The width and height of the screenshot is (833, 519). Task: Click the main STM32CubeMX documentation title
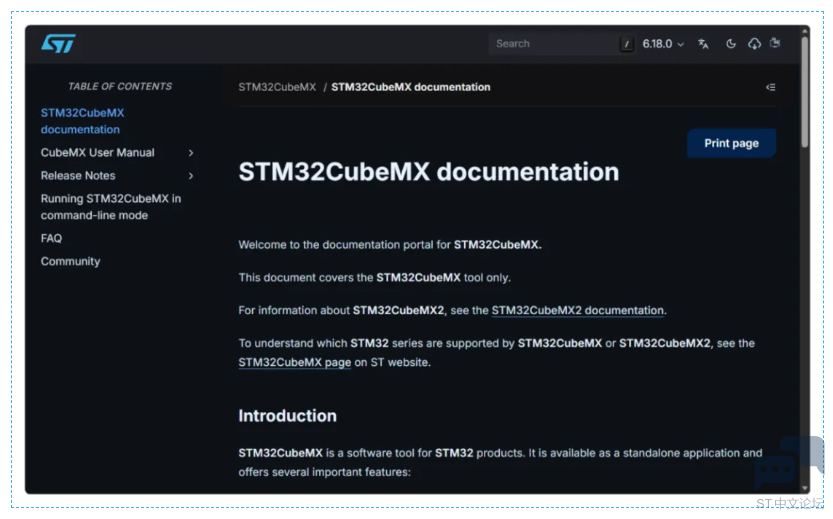(429, 172)
